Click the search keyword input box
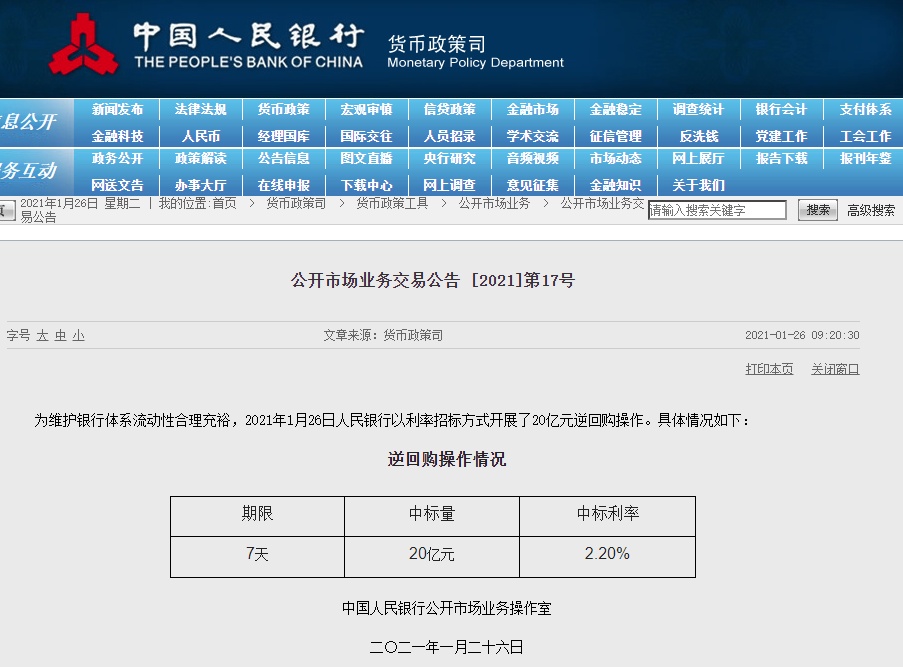The height and width of the screenshot is (667, 903). [x=715, y=210]
